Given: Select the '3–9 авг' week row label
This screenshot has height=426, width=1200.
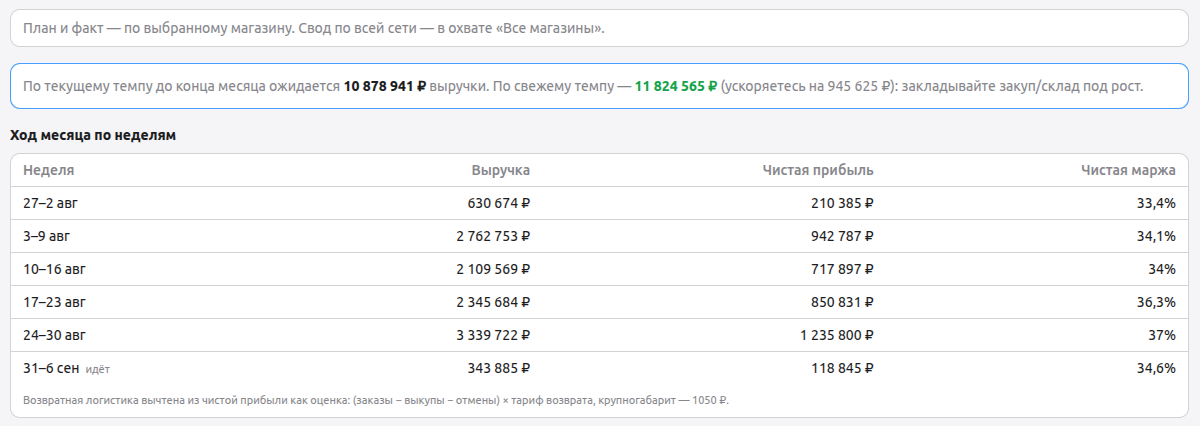Looking at the screenshot, I should pos(46,236).
